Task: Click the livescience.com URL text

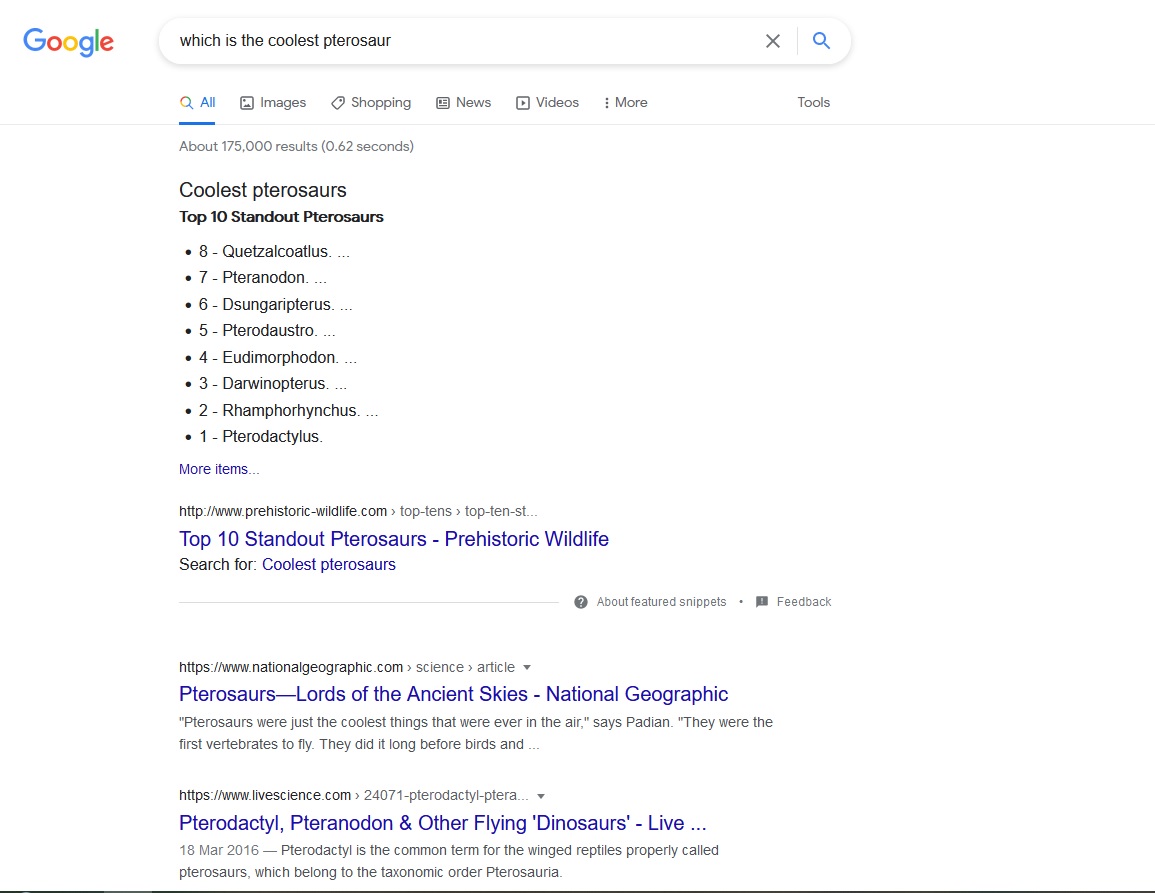Action: [265, 796]
